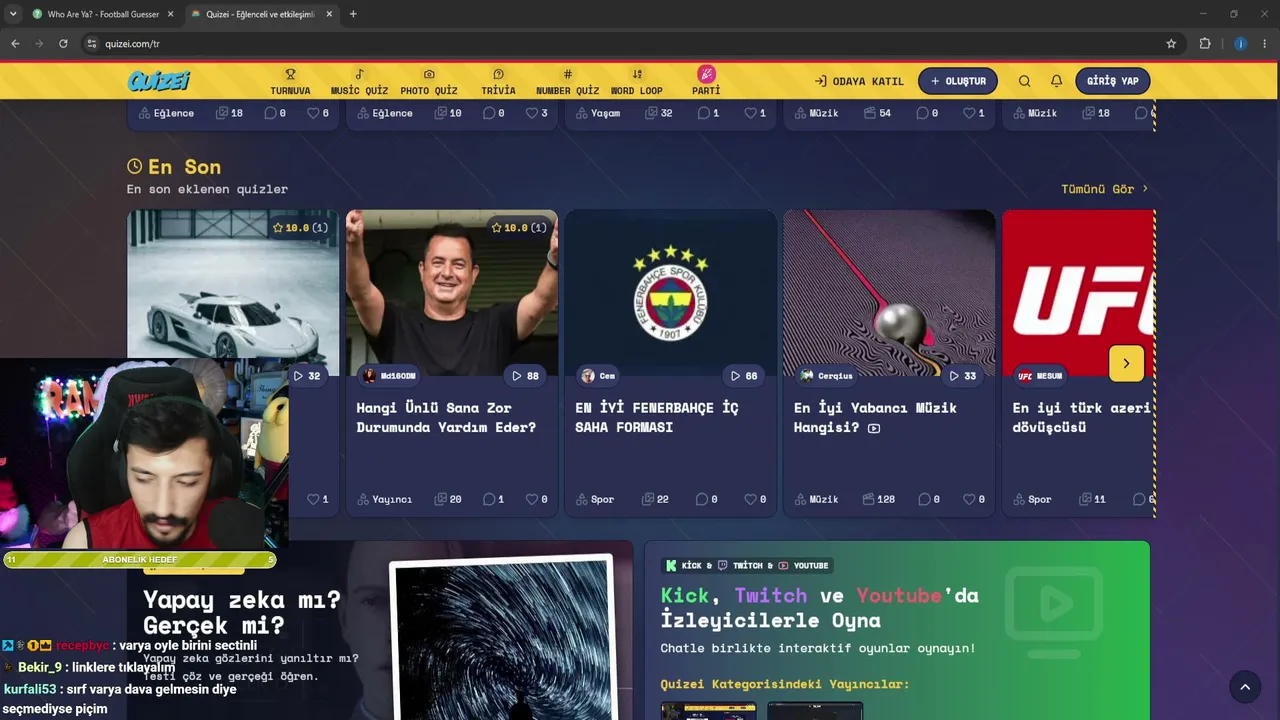Click the scroll-to-top arrow button
This screenshot has height=720, width=1280.
(x=1245, y=687)
